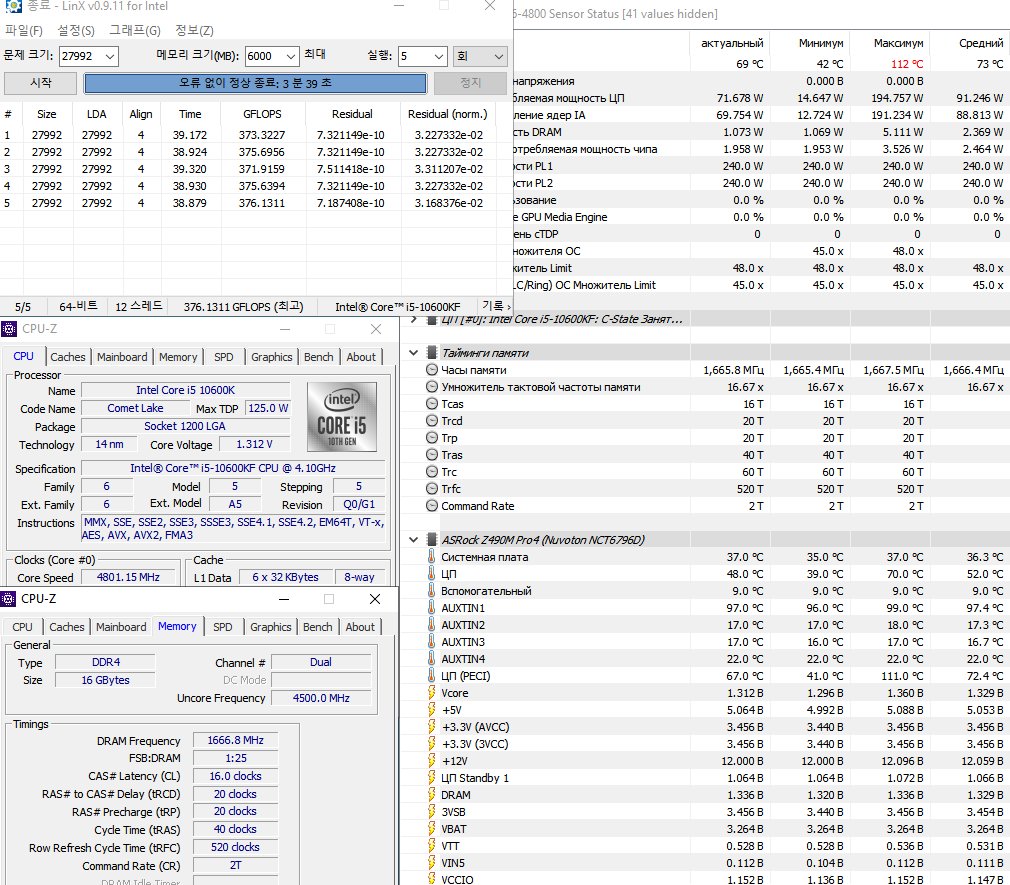Select LinX result row with 371.9159 GFLOPS
1010x885 pixels.
point(248,169)
